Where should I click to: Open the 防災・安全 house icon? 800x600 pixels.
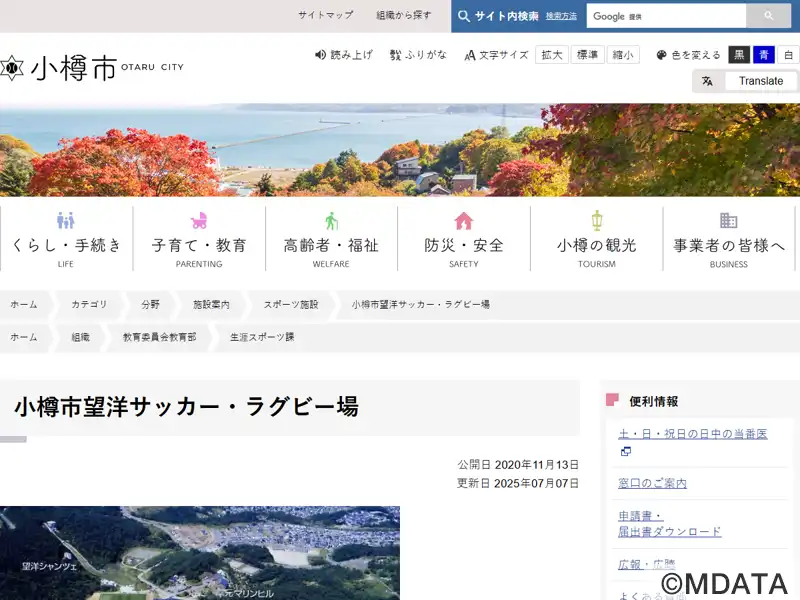click(x=464, y=220)
